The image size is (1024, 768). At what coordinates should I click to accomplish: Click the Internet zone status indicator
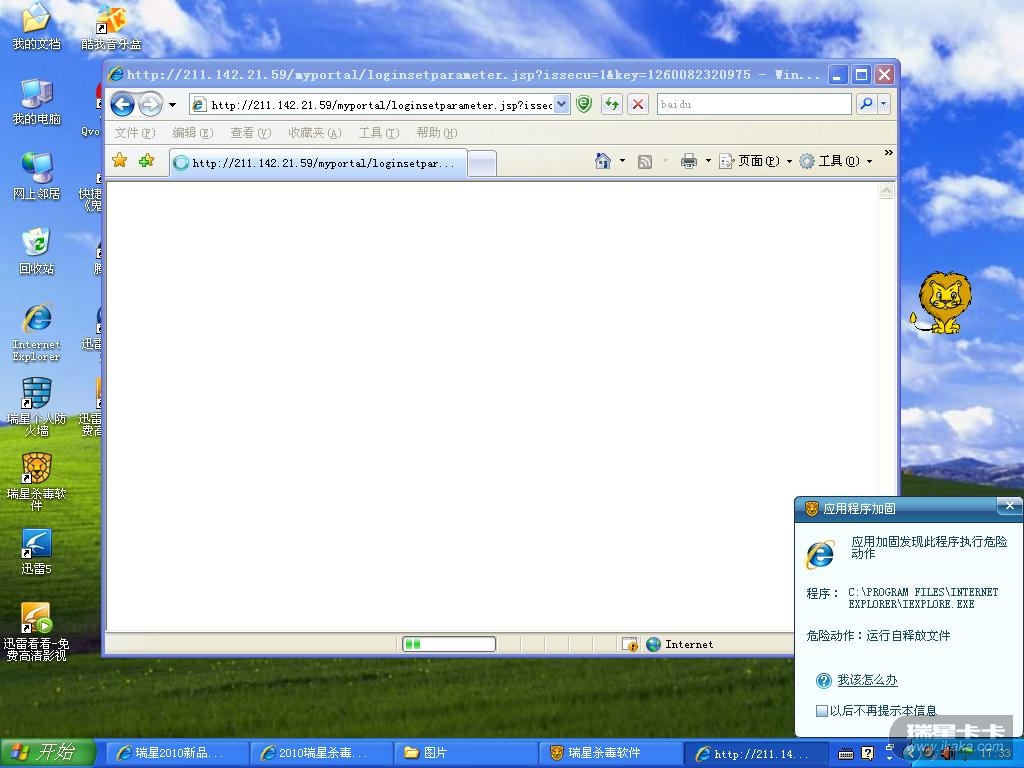pos(679,645)
